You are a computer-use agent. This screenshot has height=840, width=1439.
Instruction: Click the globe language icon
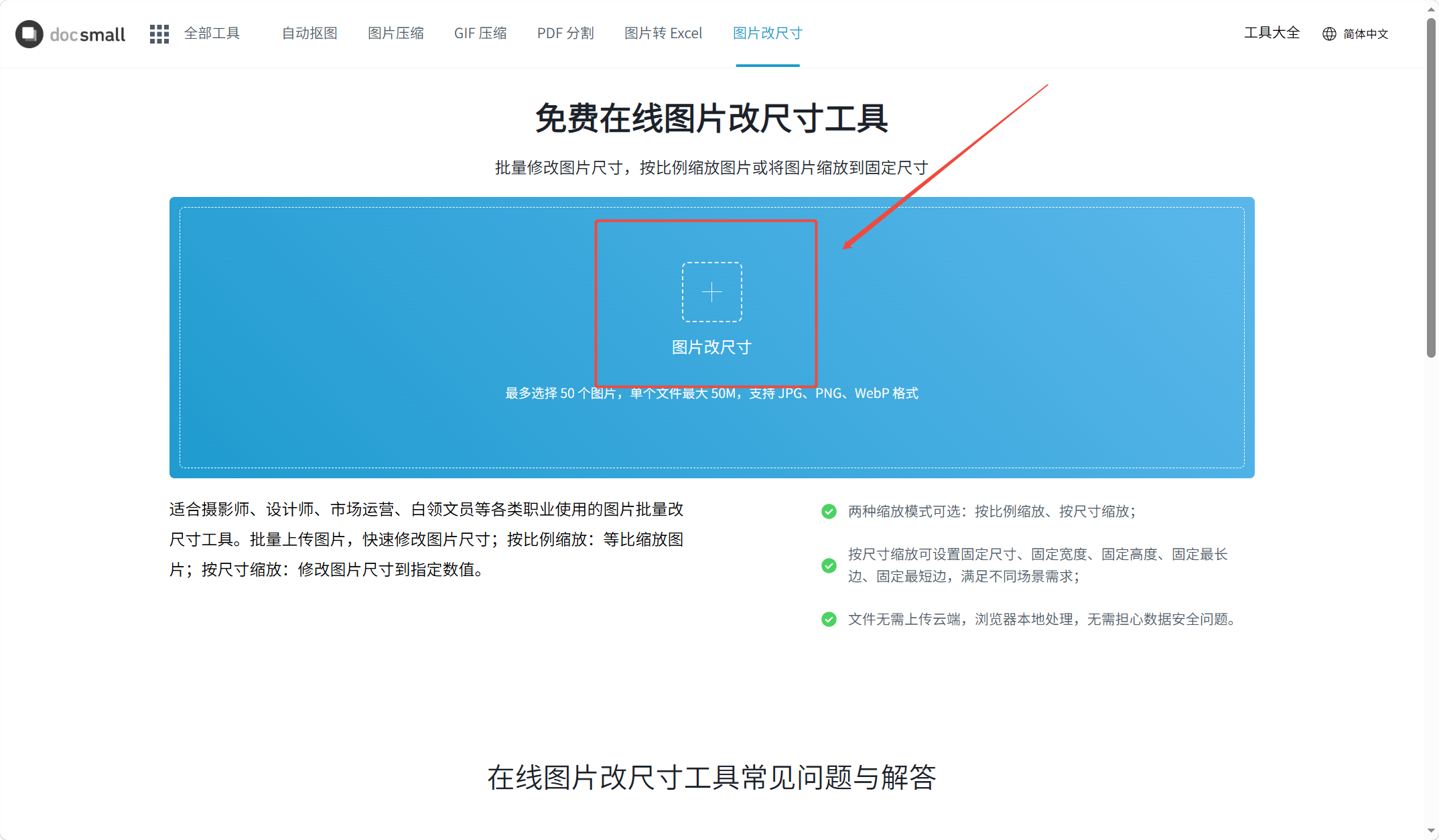(1329, 34)
